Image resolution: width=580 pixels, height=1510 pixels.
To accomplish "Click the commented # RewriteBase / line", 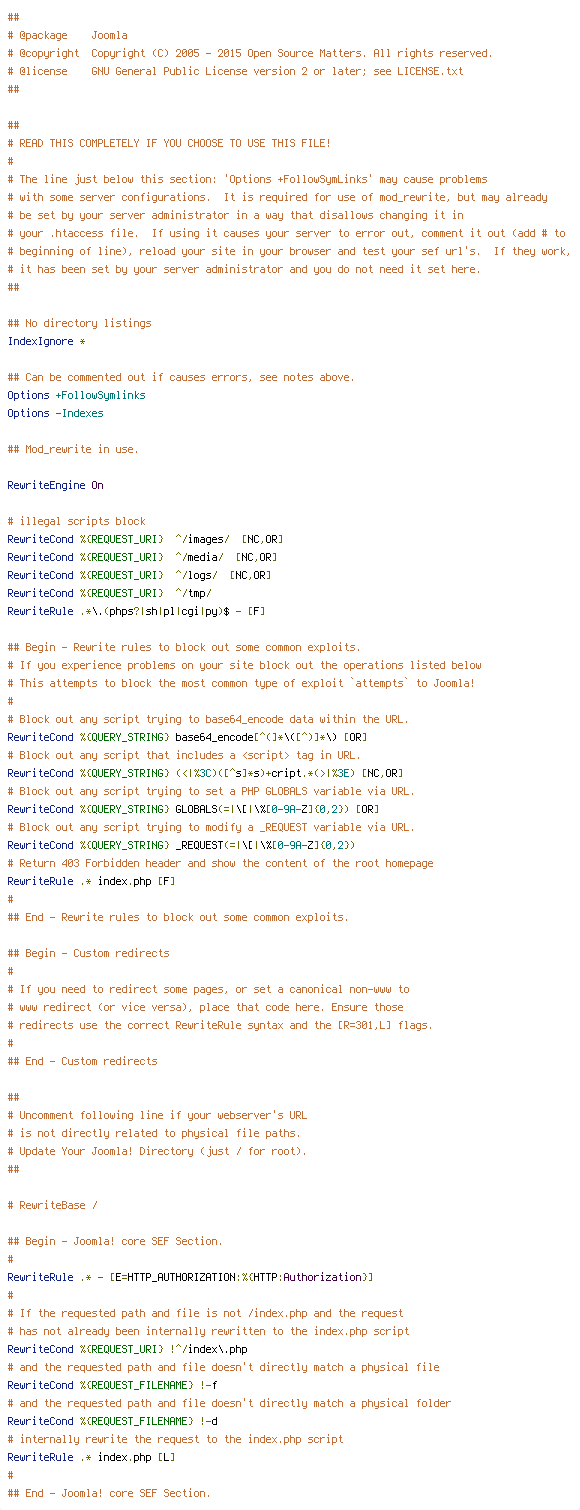I will point(52,1205).
